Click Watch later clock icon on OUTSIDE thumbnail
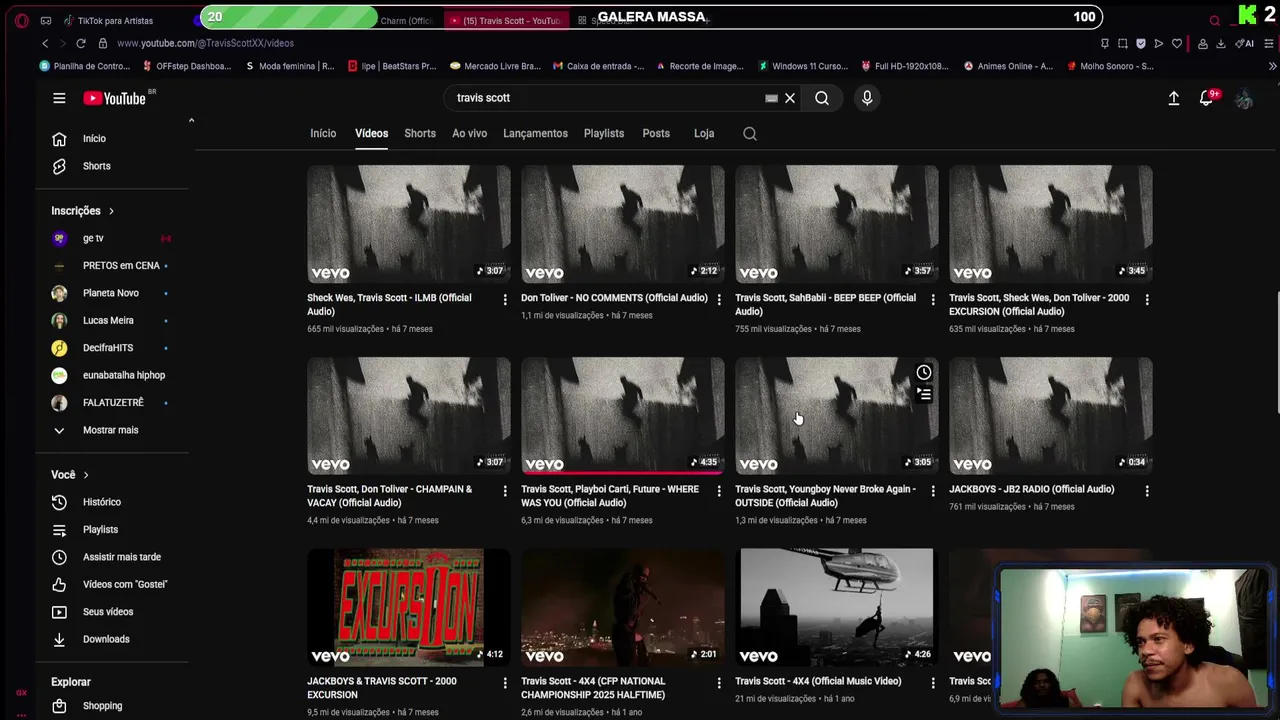 [x=924, y=373]
